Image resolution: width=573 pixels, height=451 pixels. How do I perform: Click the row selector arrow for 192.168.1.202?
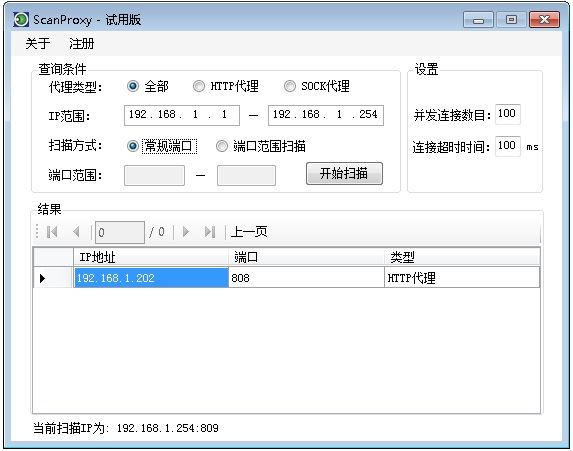click(x=42, y=278)
